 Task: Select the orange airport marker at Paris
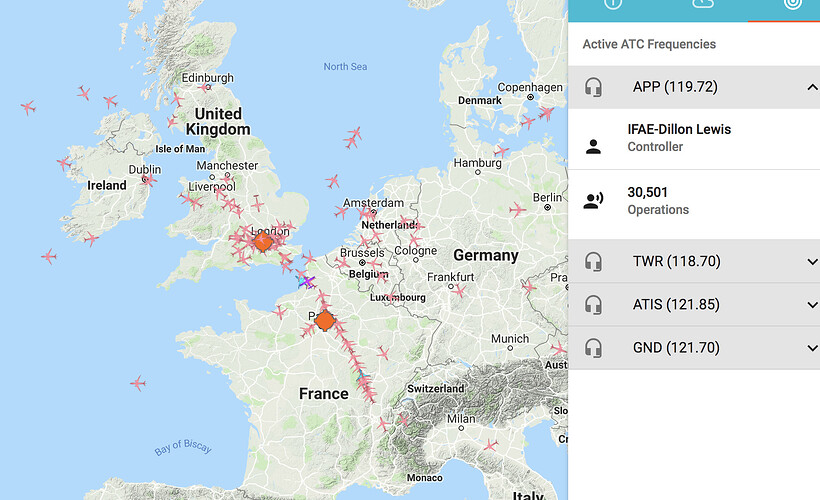pyautogui.click(x=325, y=321)
